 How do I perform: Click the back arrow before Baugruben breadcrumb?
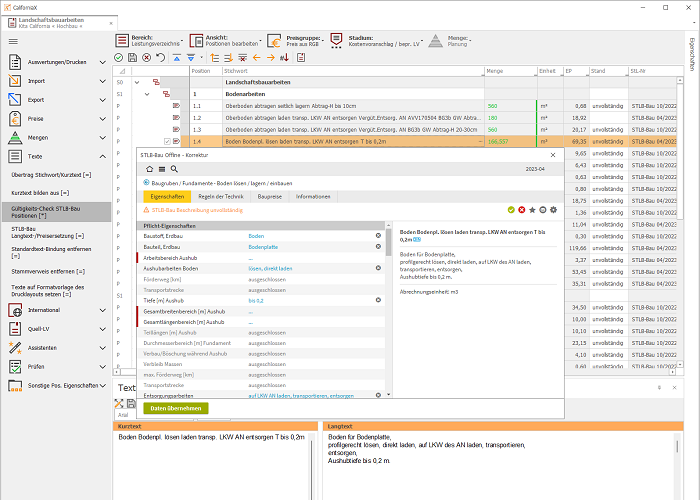coord(146,183)
